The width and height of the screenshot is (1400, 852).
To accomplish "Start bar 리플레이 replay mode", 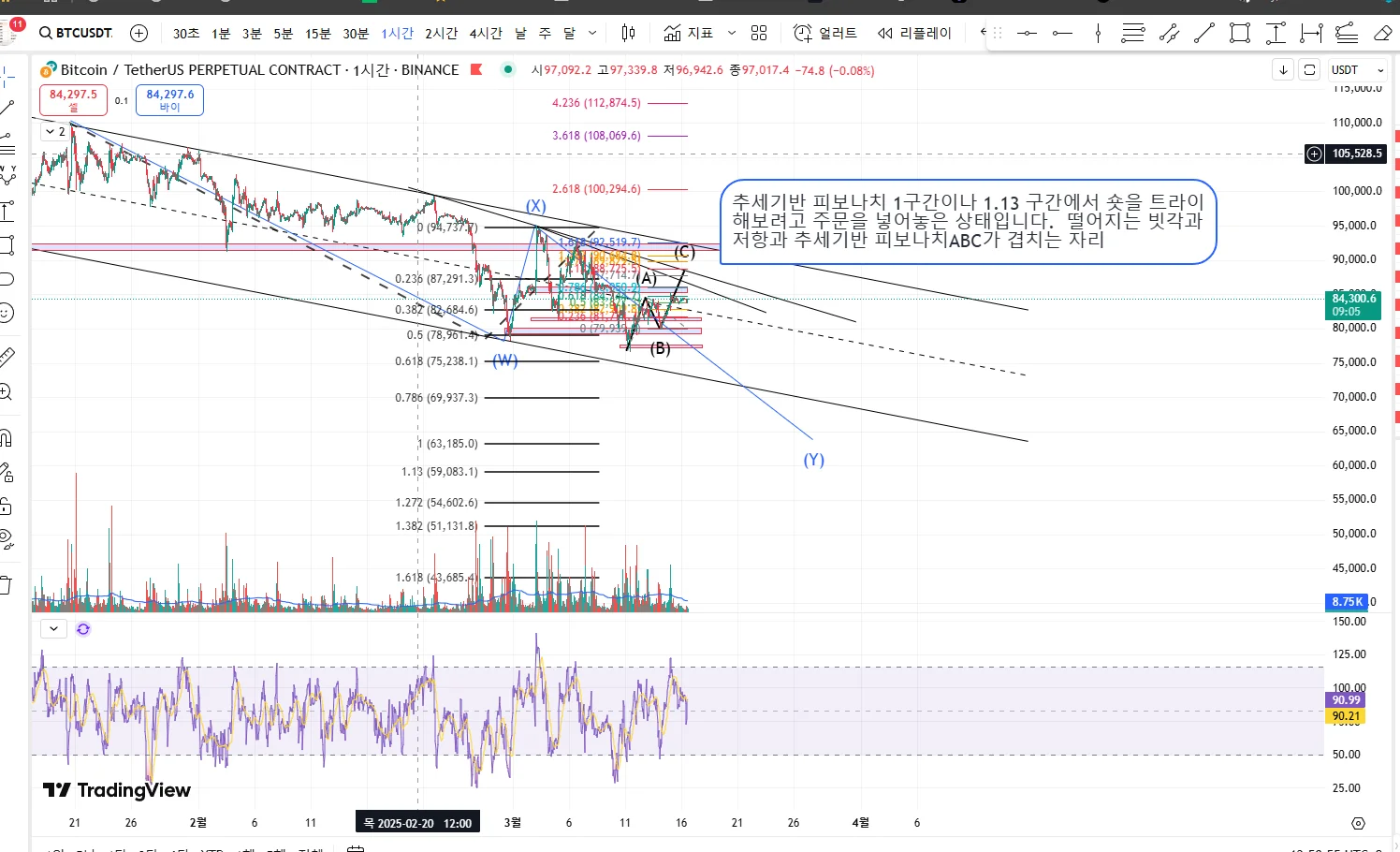I will 914,33.
